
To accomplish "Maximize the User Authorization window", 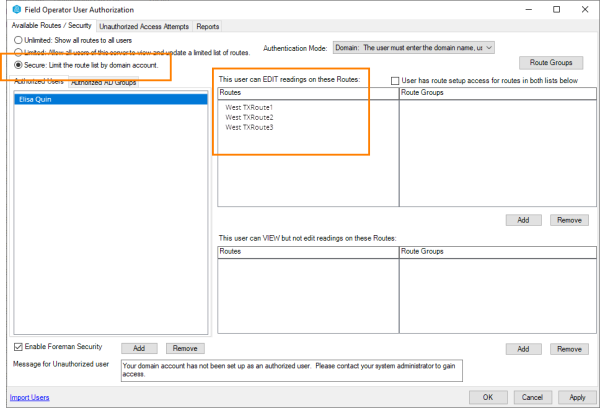I will coord(557,9).
